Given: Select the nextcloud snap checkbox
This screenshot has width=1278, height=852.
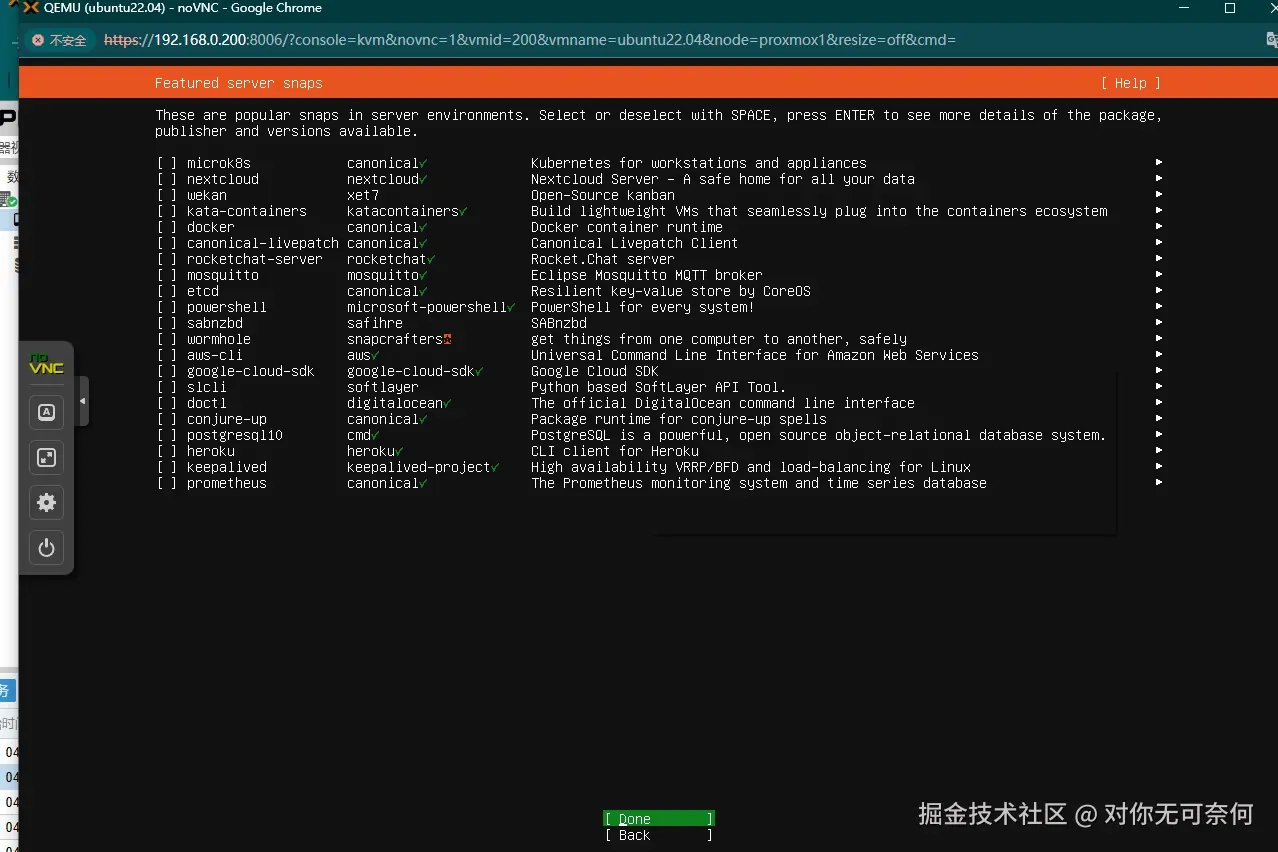Looking at the screenshot, I should point(166,179).
